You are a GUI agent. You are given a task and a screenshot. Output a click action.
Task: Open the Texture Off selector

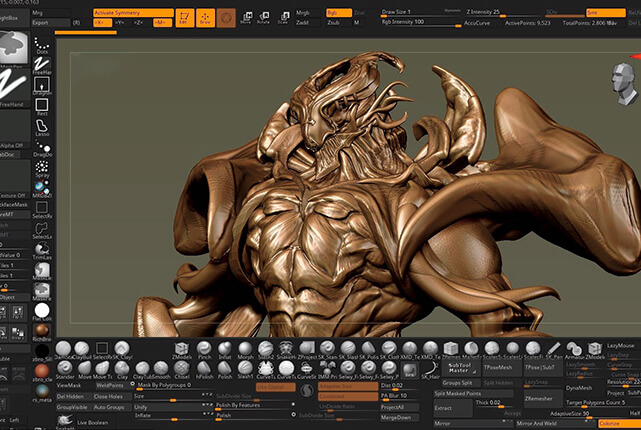click(x=11, y=196)
